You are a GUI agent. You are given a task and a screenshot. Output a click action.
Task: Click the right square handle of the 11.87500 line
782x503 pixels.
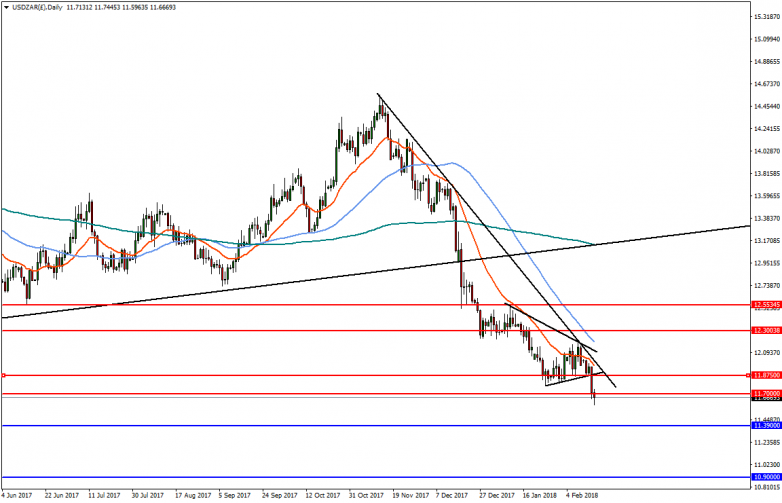tap(748, 375)
